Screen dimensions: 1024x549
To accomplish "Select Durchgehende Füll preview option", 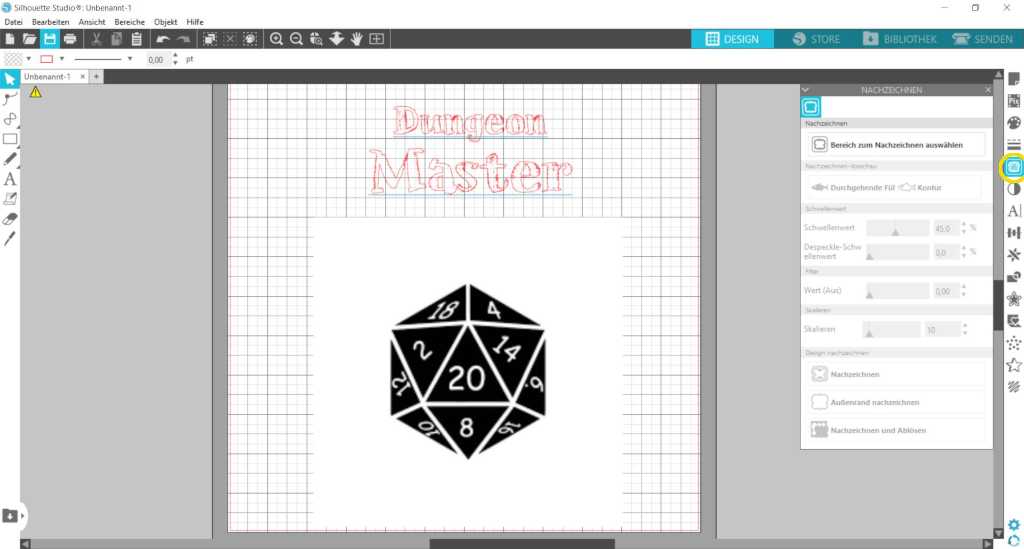I will pyautogui.click(x=853, y=187).
